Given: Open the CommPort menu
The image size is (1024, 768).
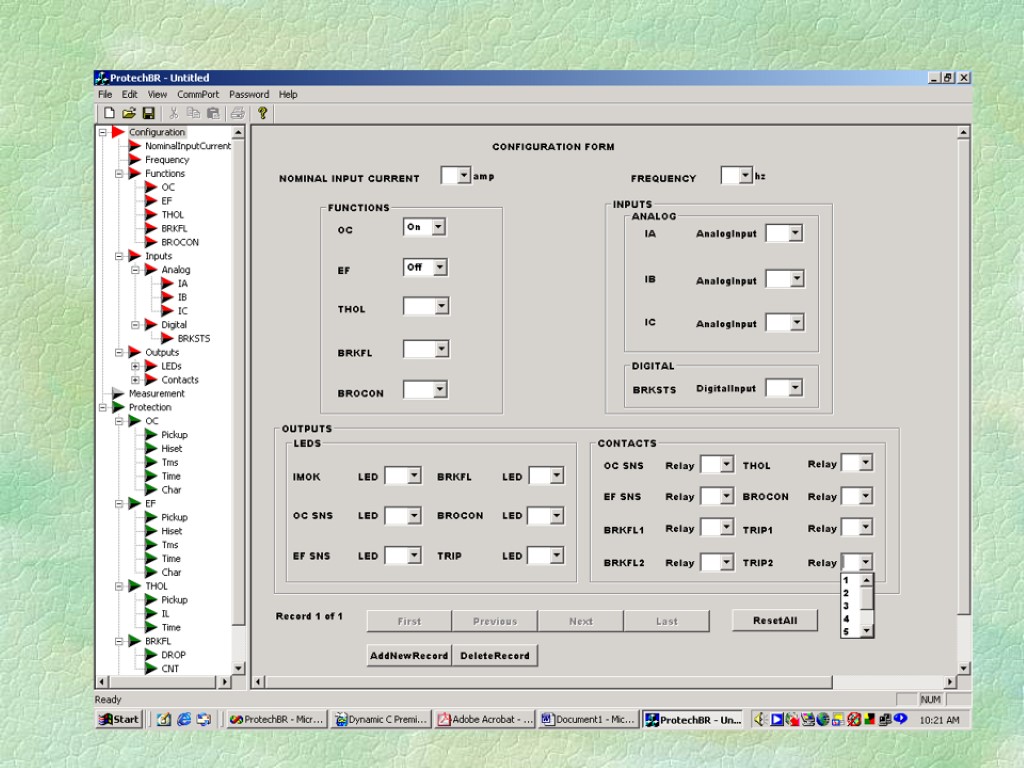Looking at the screenshot, I should pyautogui.click(x=198, y=94).
